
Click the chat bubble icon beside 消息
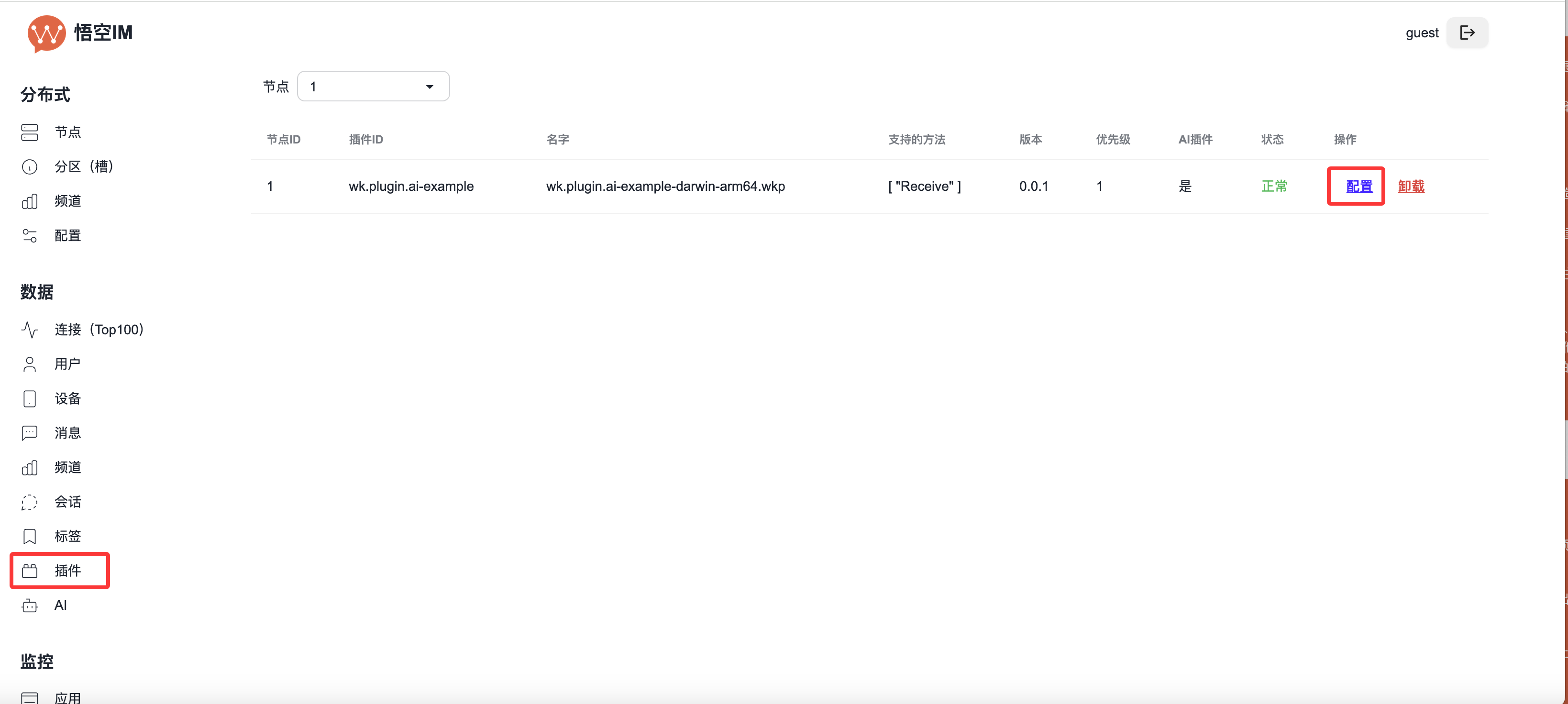[x=29, y=433]
